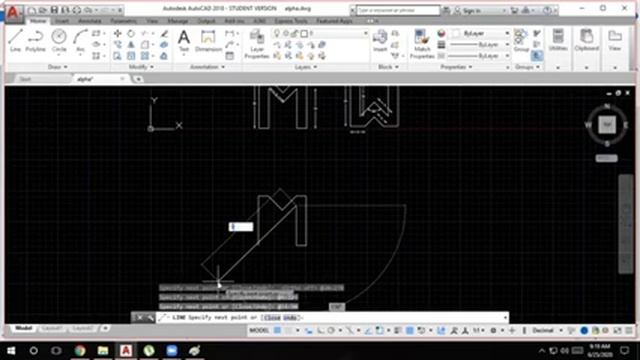This screenshot has width=640, height=360.
Task: Open the Decimal units dropdown
Action: 548,331
